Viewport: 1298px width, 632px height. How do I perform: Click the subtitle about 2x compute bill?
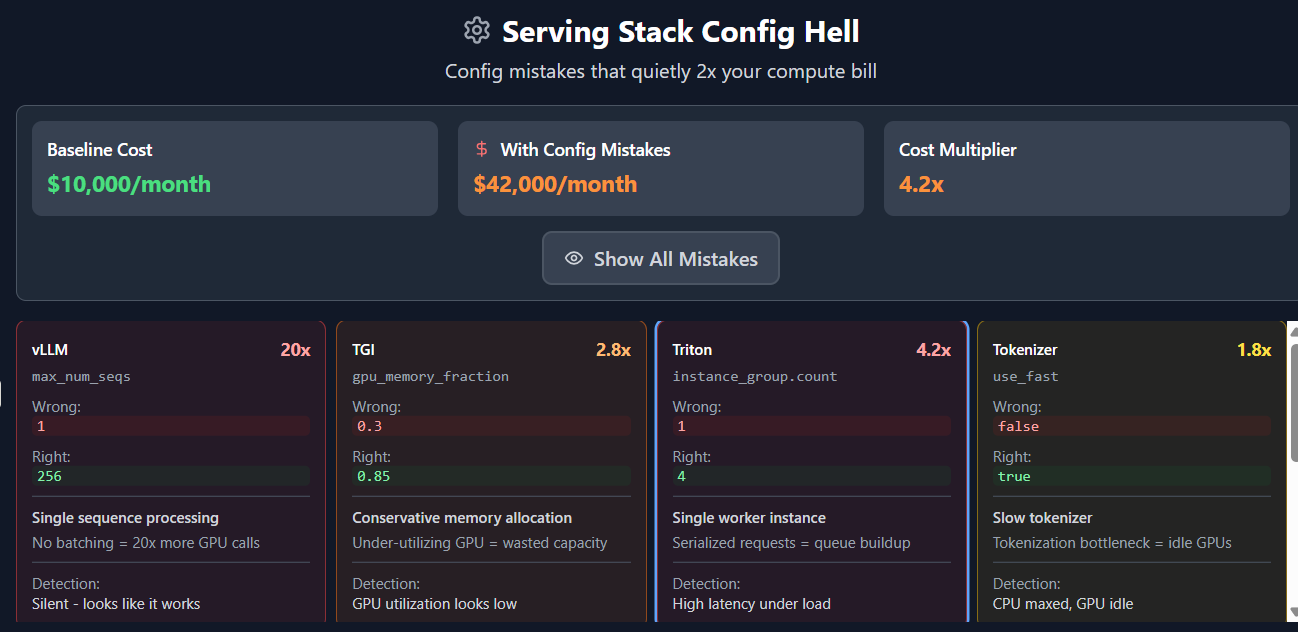pyautogui.click(x=661, y=72)
